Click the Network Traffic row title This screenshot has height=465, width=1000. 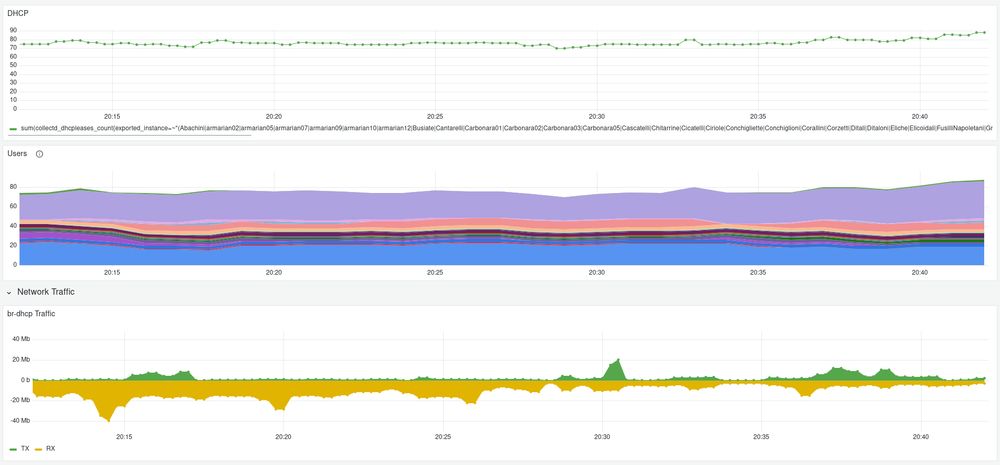coord(46,292)
